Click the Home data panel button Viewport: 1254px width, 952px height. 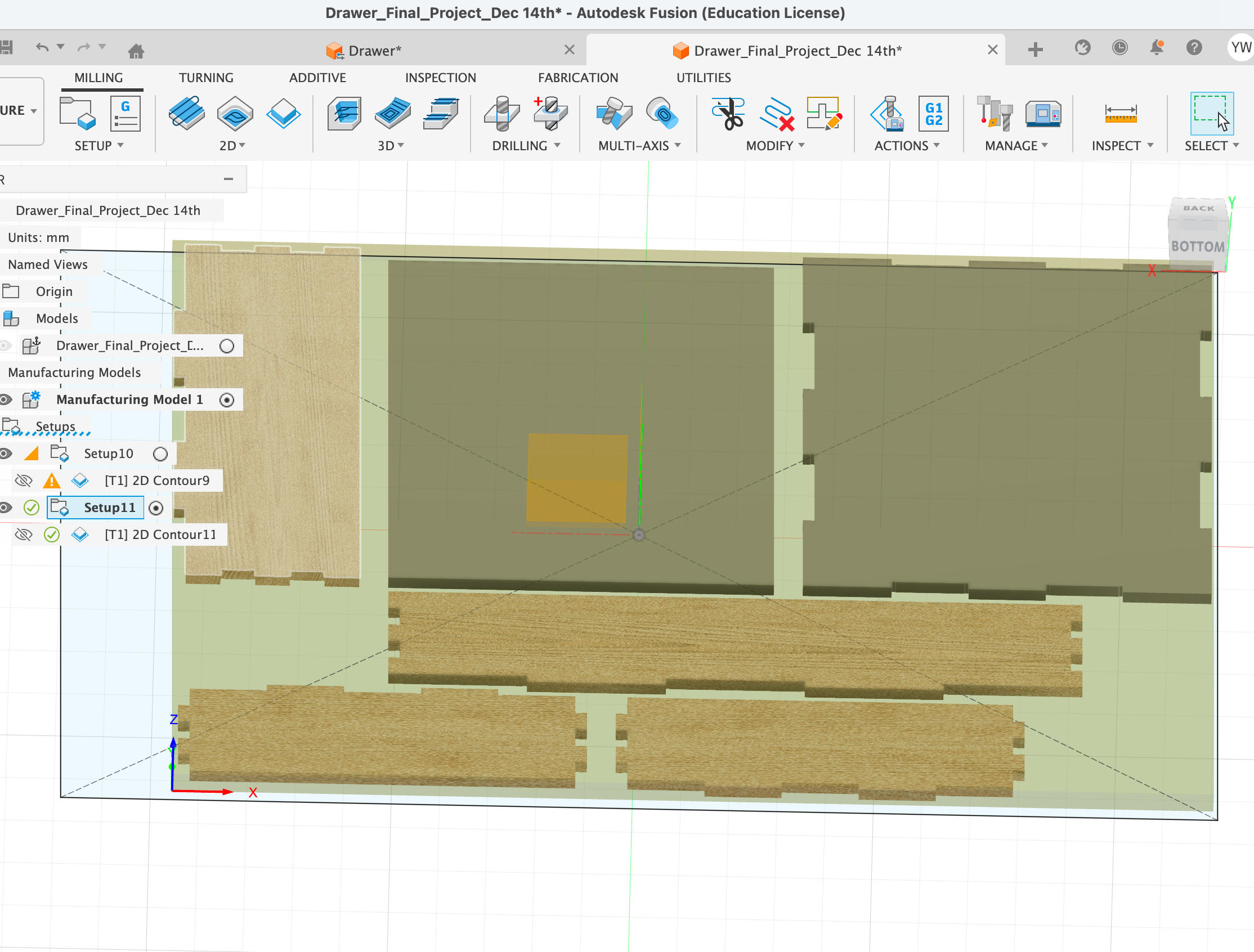point(136,51)
